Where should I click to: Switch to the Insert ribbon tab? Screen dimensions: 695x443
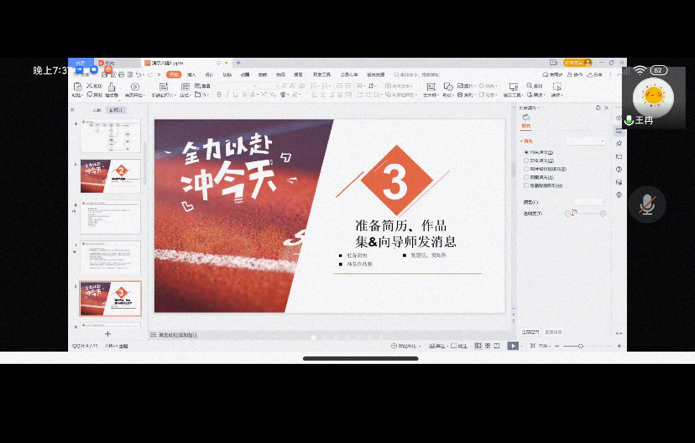point(191,74)
